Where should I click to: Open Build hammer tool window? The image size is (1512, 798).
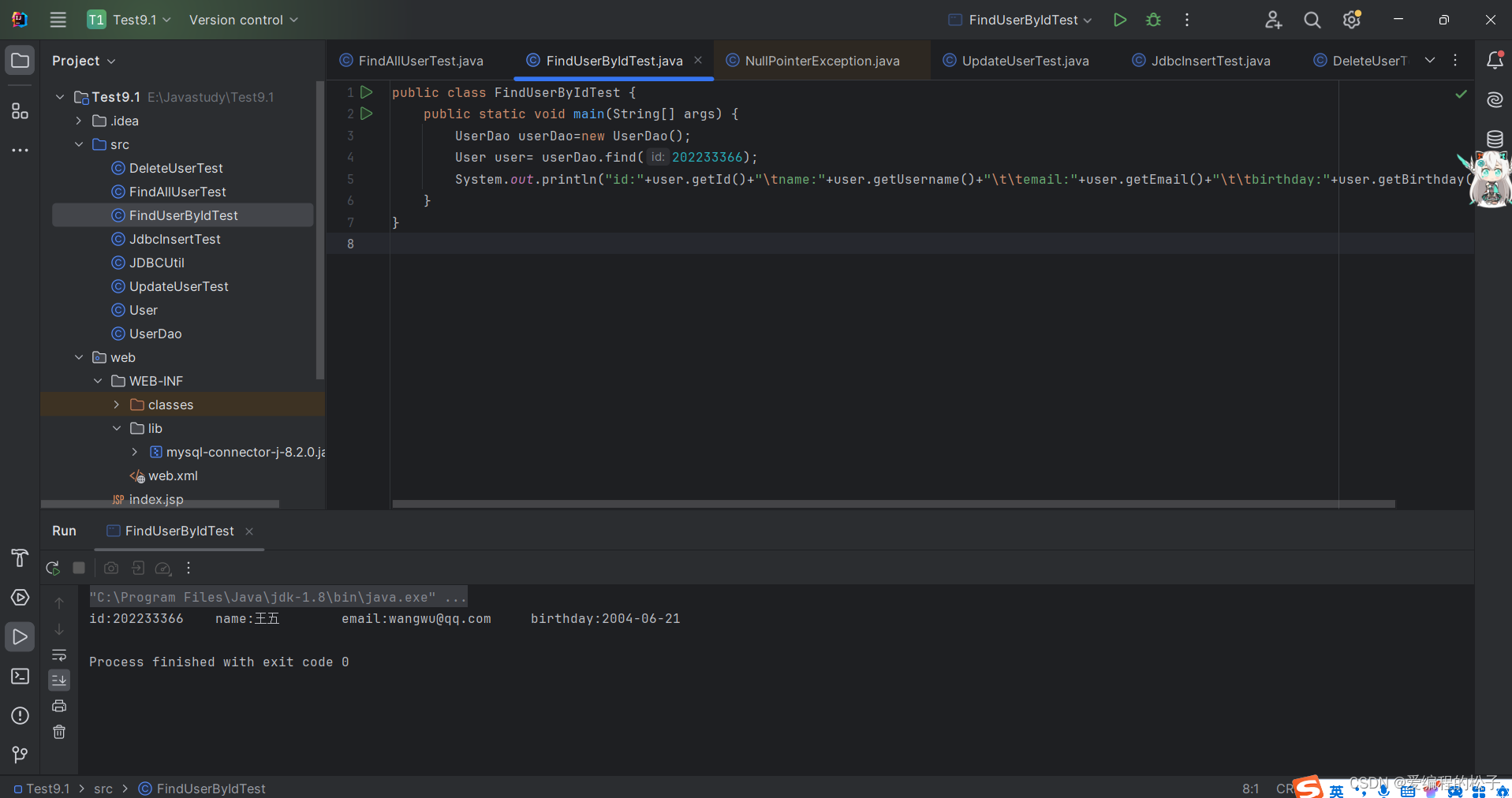click(x=20, y=558)
